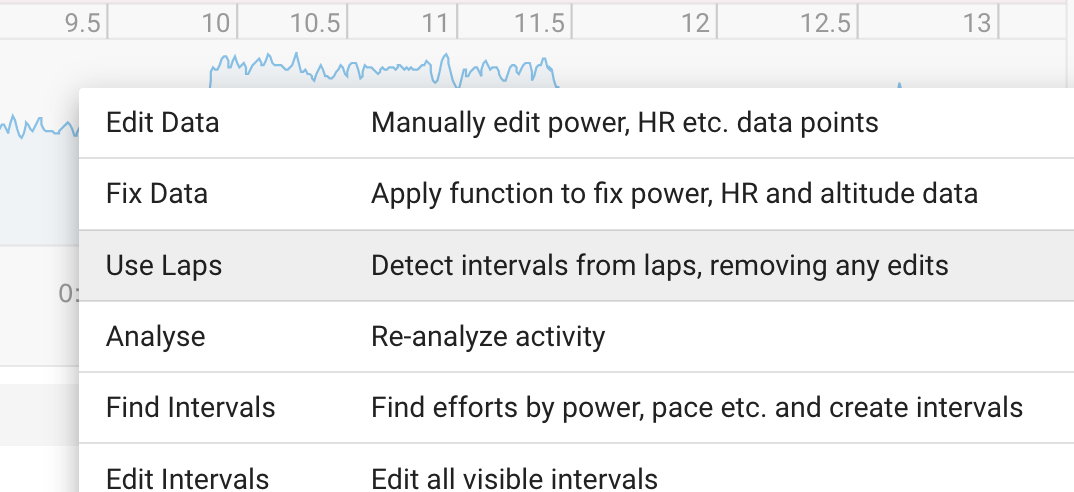This screenshot has height=492, width=1074.
Task: Click the 11 mark on the axis
Action: point(436,23)
